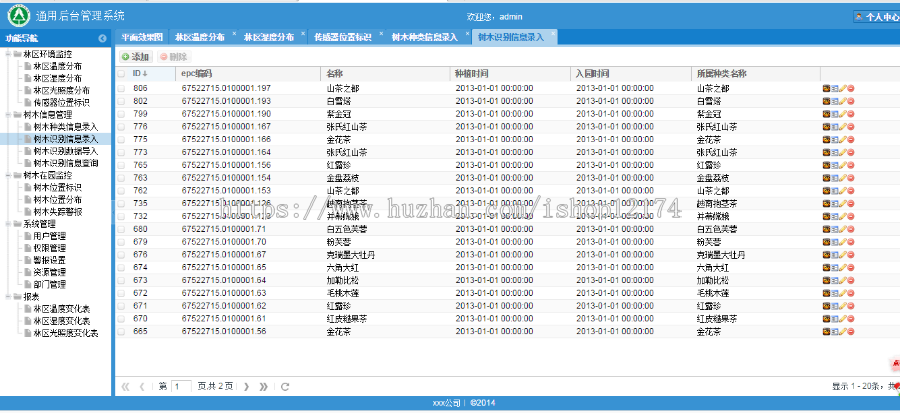Click the page number input field
Image resolution: width=900 pixels, height=413 pixels.
[x=181, y=387]
